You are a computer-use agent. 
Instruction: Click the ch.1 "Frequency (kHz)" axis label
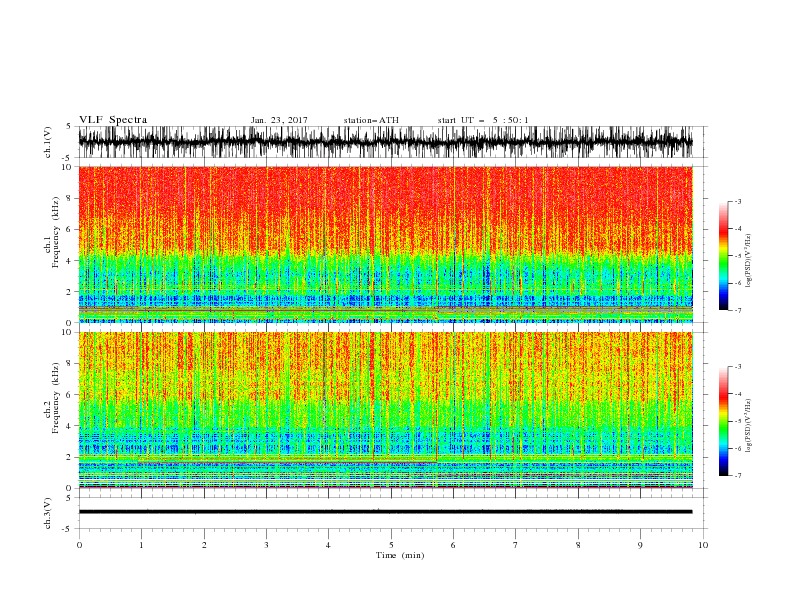point(56,232)
